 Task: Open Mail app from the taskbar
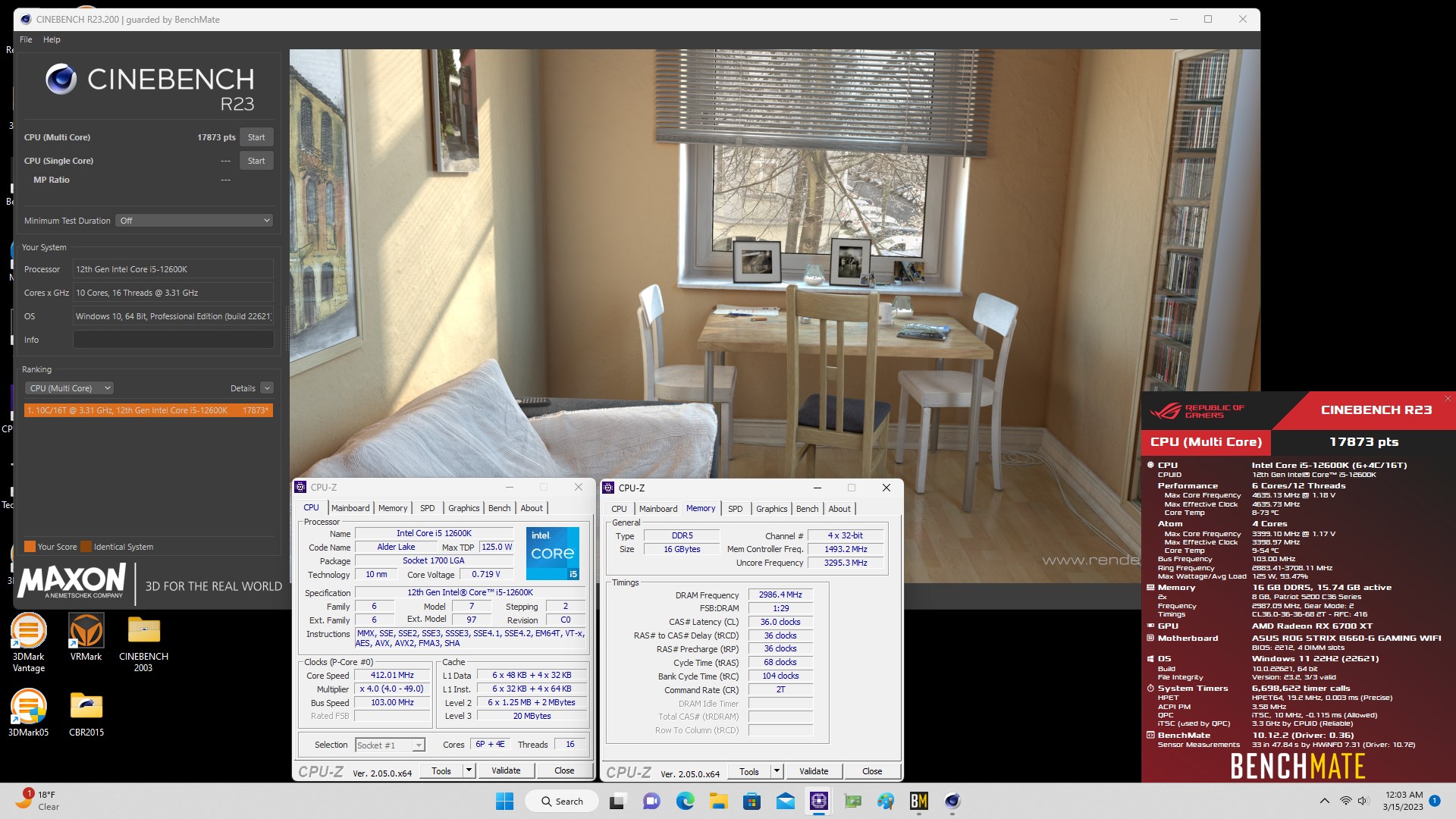point(786,802)
